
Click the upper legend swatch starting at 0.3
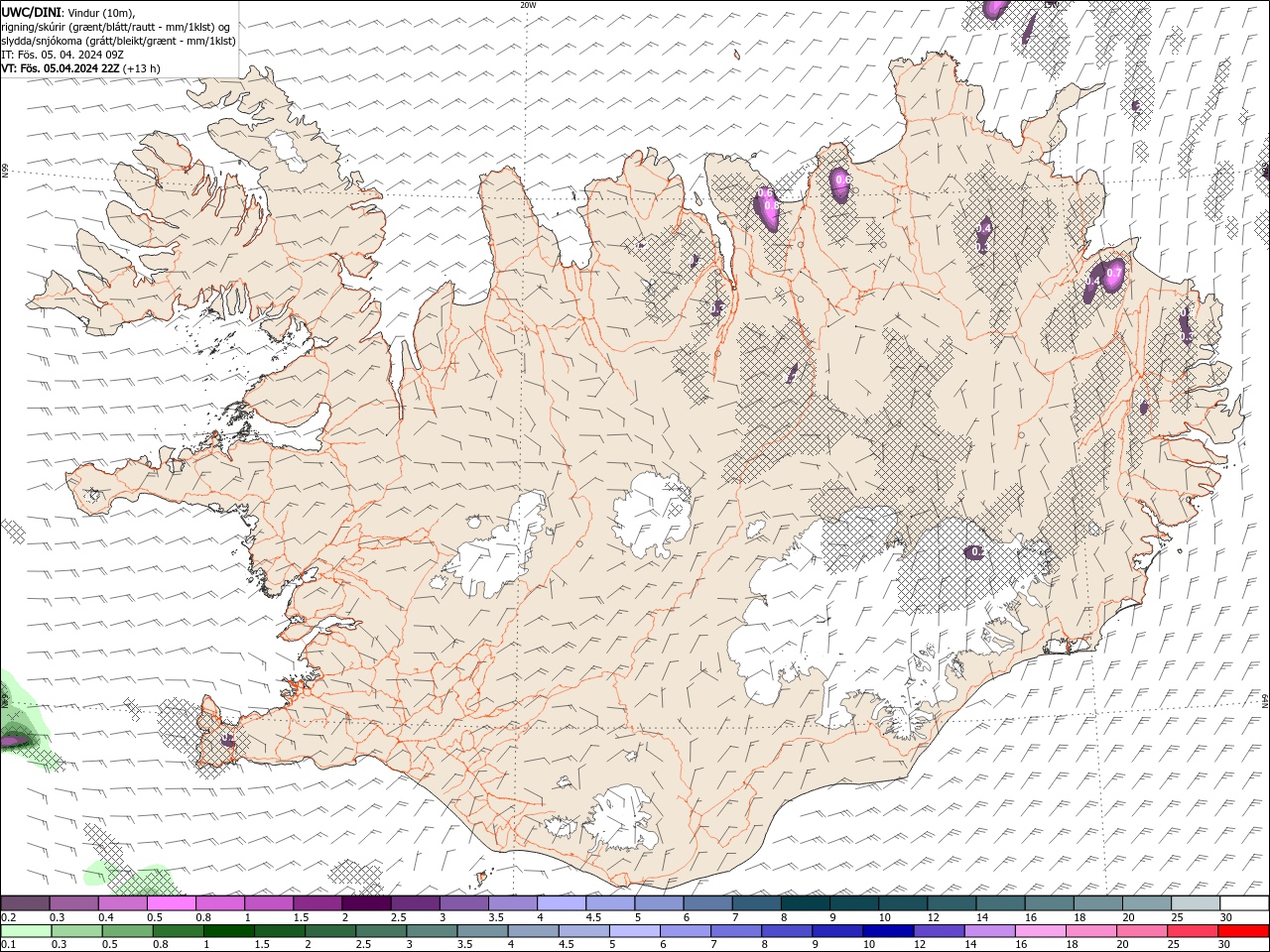click(x=73, y=903)
